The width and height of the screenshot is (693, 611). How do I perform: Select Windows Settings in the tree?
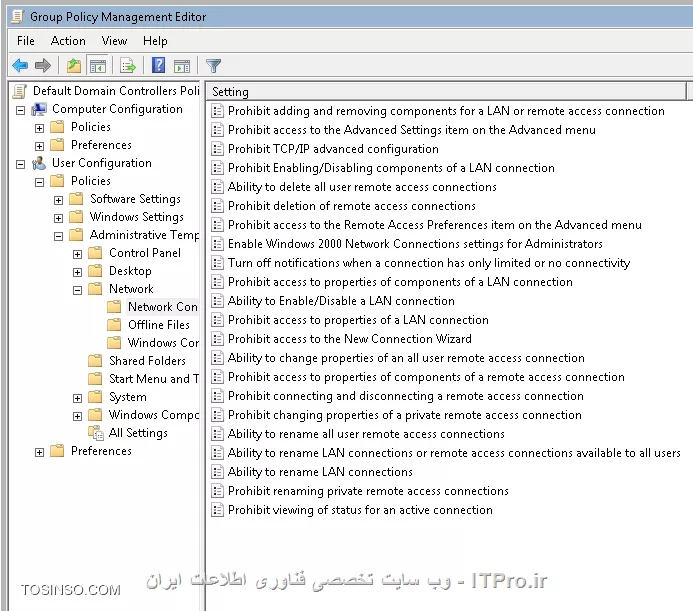point(137,217)
